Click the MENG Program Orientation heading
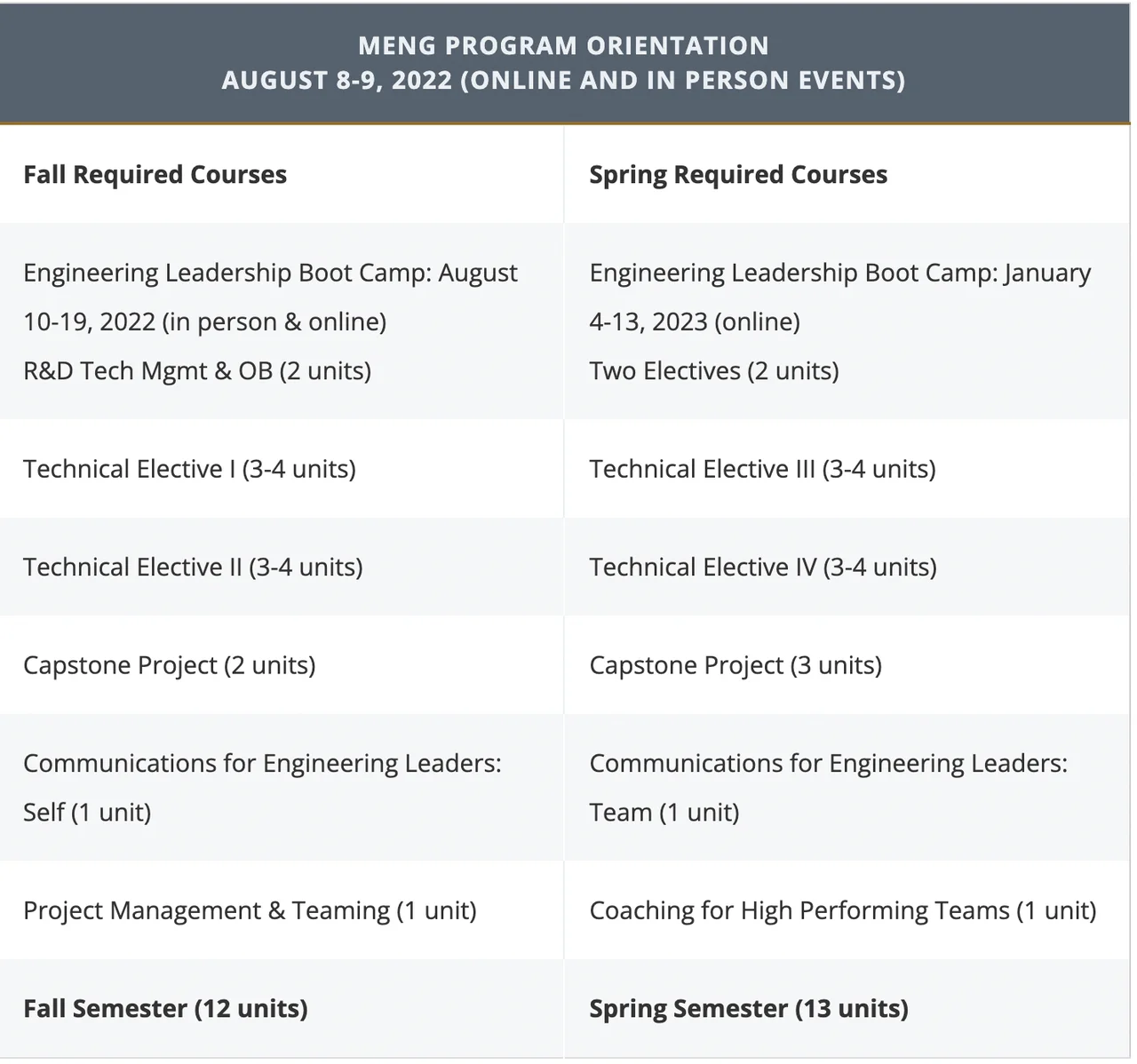This screenshot has height=1064, width=1137. [x=563, y=45]
